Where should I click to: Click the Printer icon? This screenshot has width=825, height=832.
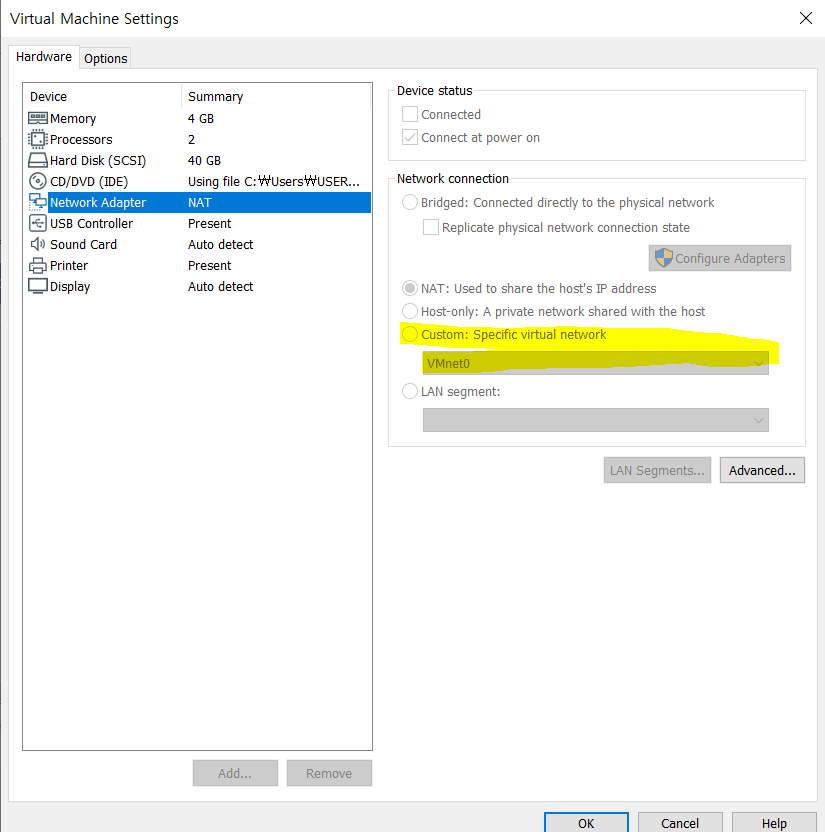(38, 265)
